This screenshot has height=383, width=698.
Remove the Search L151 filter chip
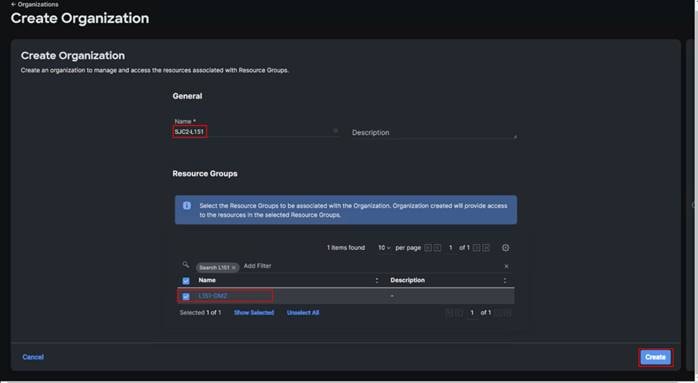(x=234, y=267)
